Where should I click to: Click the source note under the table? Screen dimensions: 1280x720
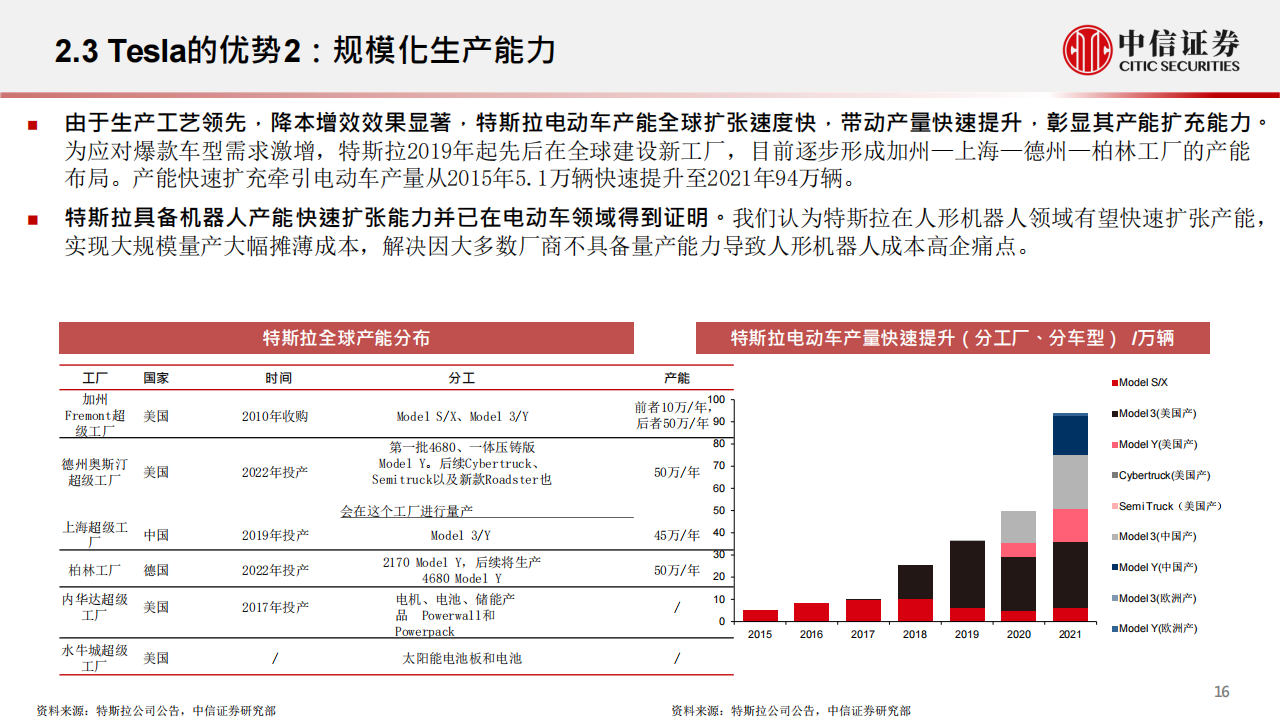156,711
